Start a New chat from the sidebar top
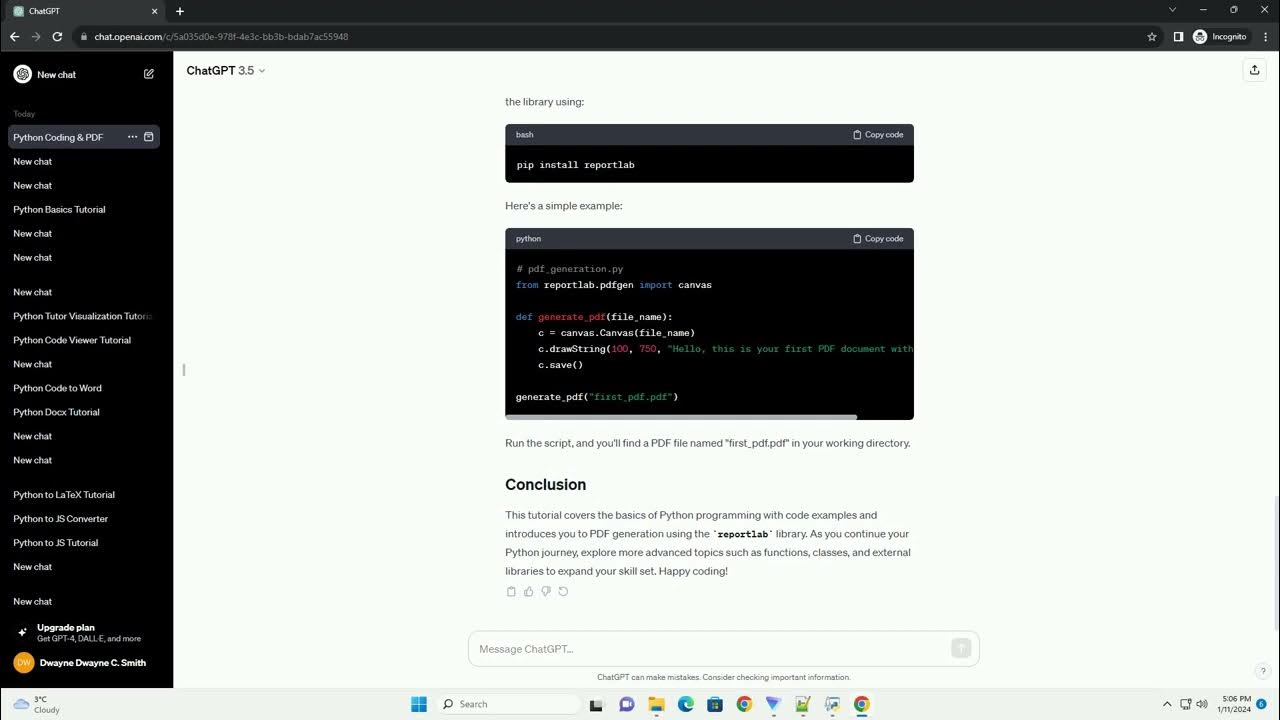1280x720 pixels. click(85, 74)
